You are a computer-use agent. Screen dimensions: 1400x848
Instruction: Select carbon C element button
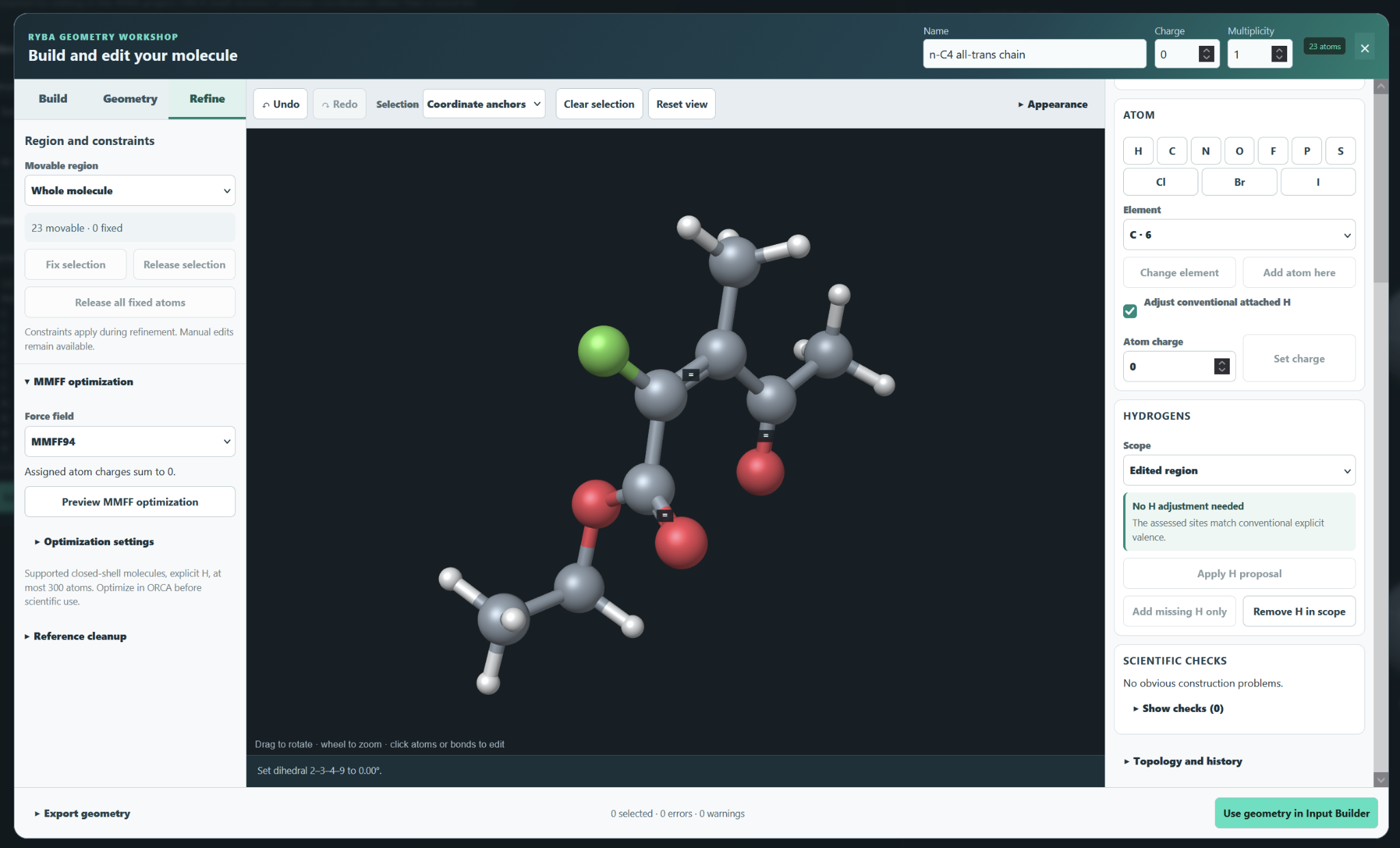coord(1172,151)
